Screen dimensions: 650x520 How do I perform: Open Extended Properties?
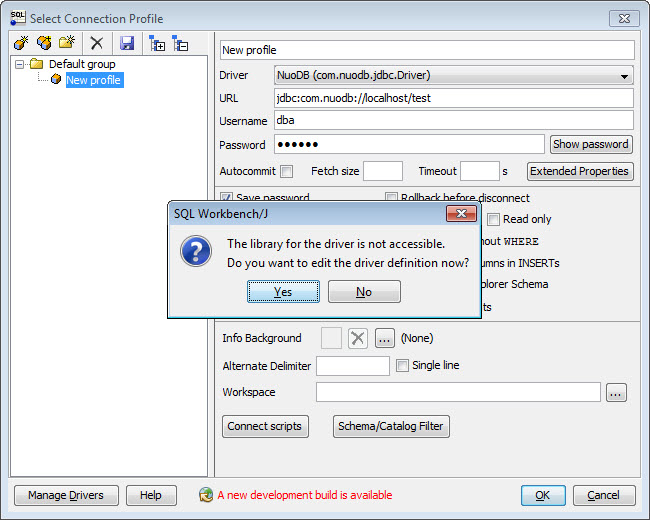[x=580, y=171]
